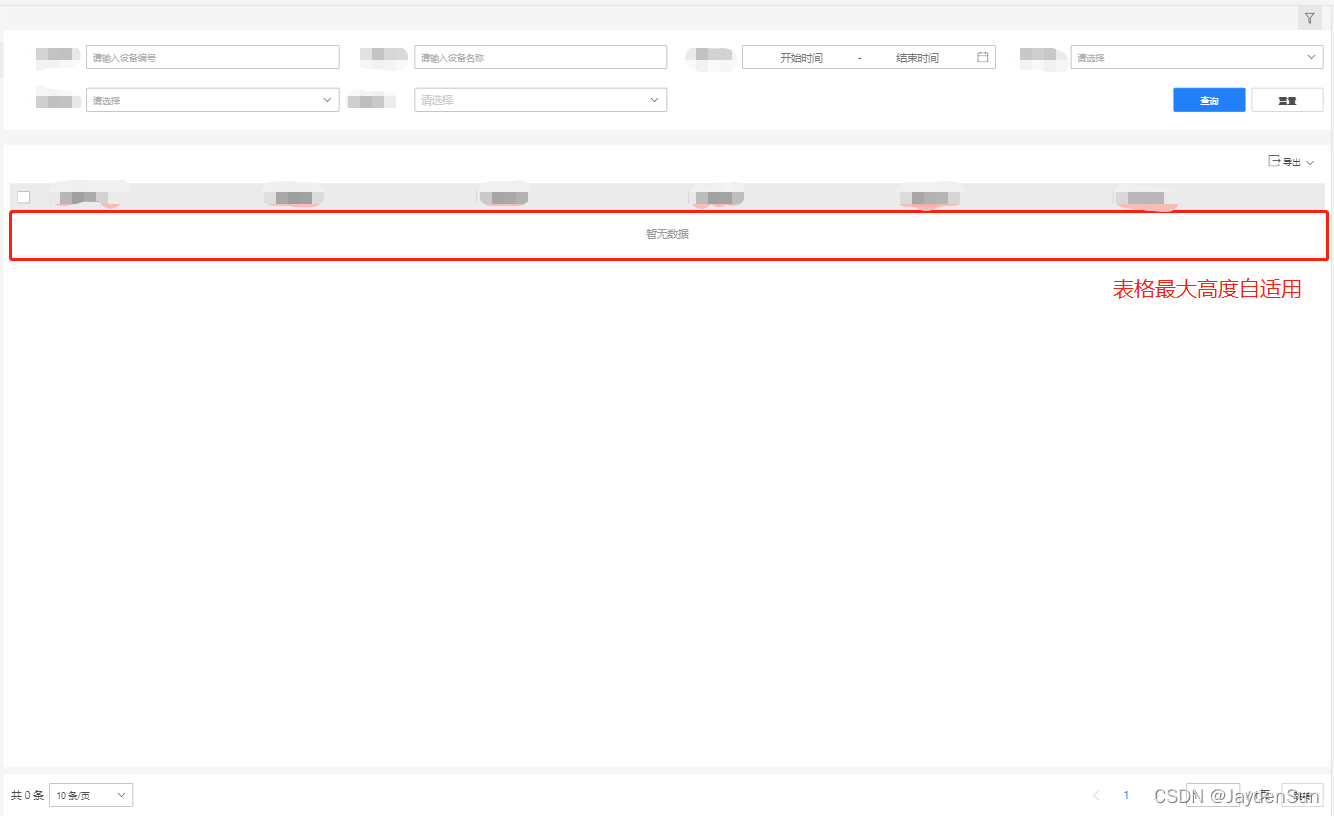Viewport: 1334px width, 816px height.
Task: Expand the 导出 dropdown chevron
Action: coord(1310,162)
